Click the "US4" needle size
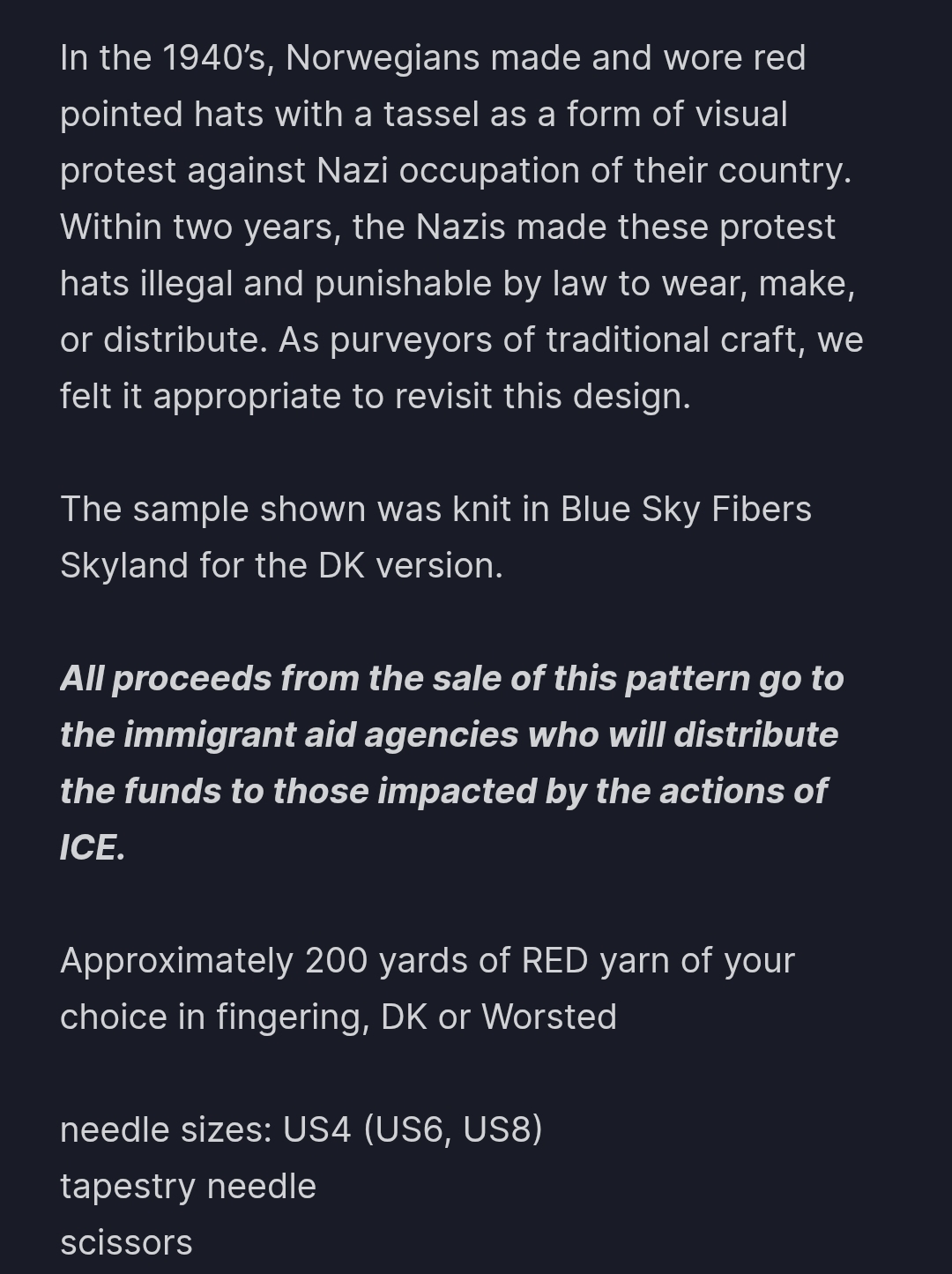The width and height of the screenshot is (952, 1274). coord(316,1130)
